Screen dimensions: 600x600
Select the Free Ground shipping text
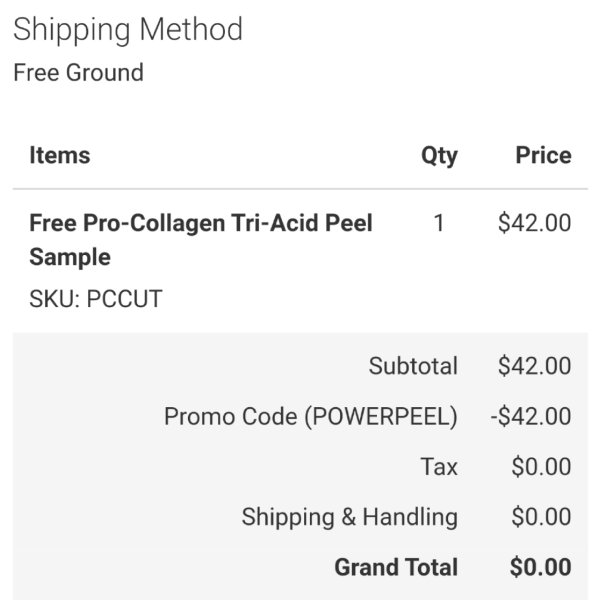click(x=78, y=72)
